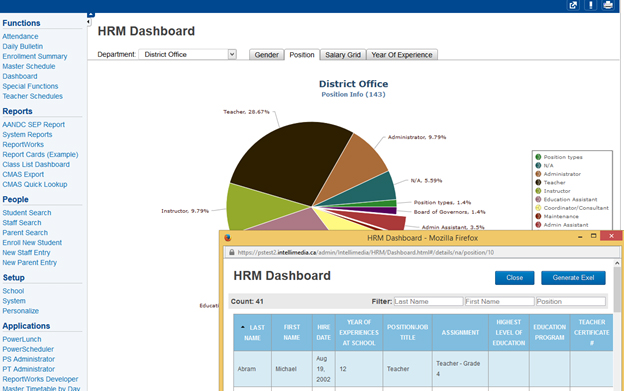
Task: Click the Generate Exel button
Action: 573,278
